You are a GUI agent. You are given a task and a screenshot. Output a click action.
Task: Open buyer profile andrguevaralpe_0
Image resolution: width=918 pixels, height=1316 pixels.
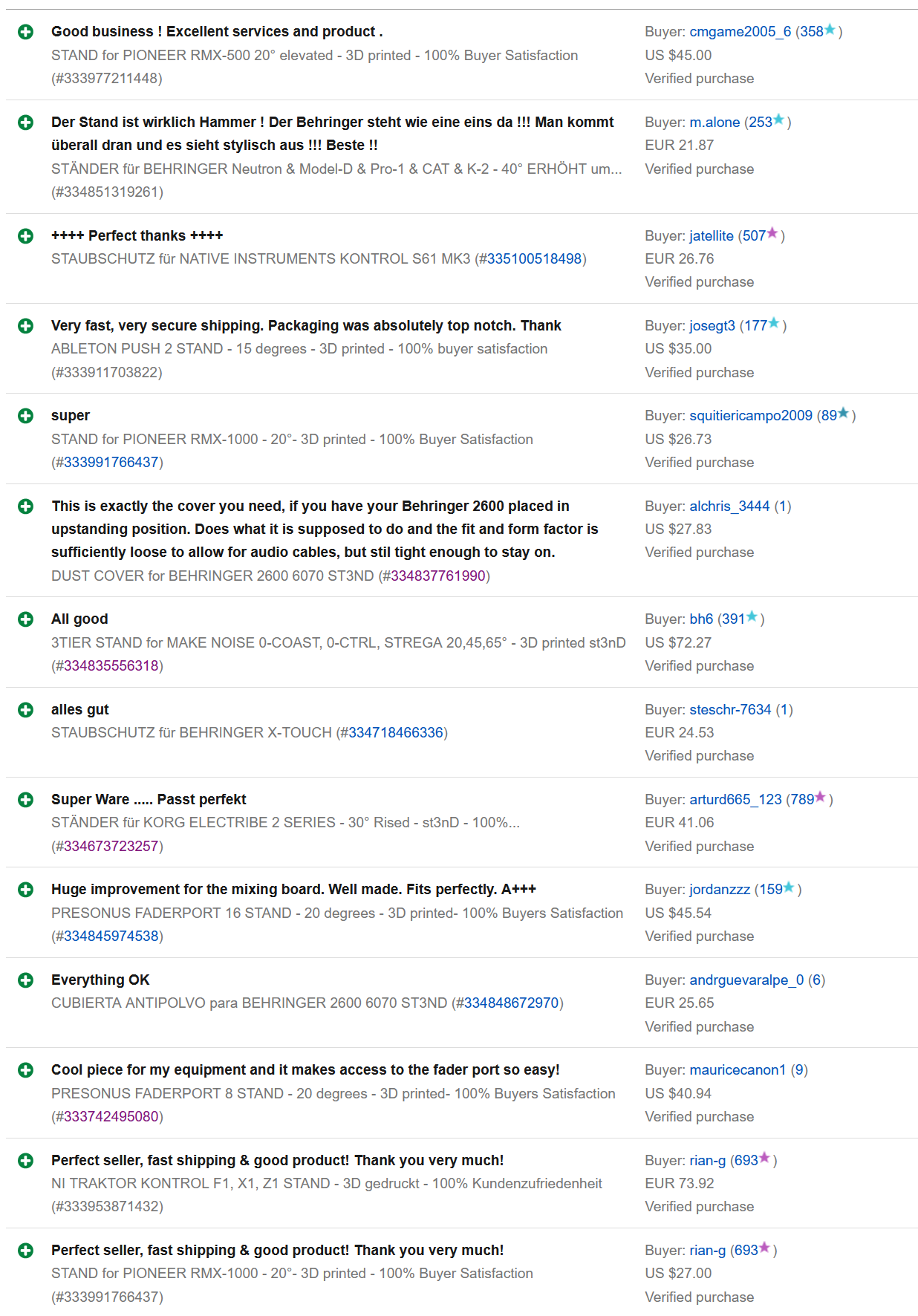746,980
